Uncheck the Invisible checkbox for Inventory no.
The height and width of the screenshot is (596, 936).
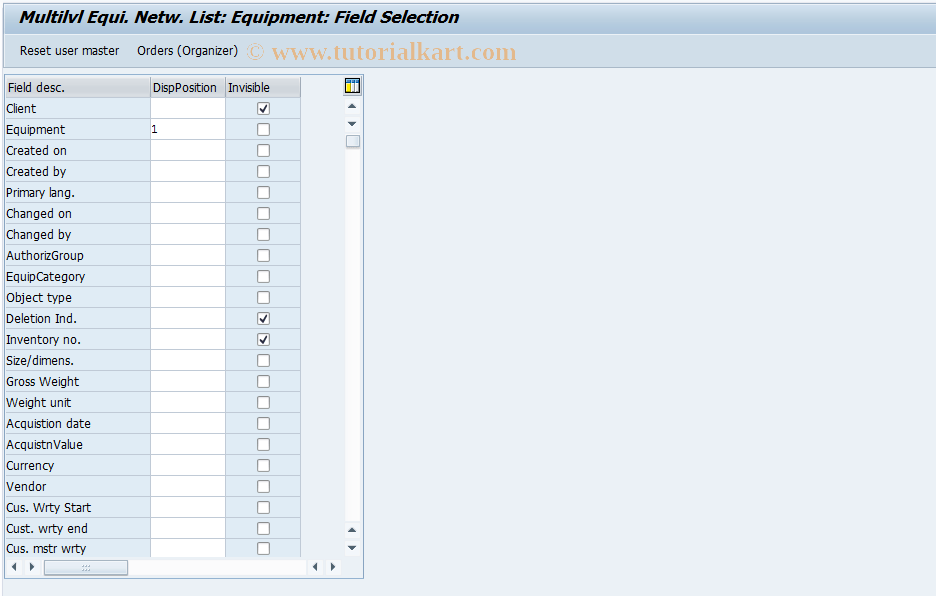tap(263, 339)
